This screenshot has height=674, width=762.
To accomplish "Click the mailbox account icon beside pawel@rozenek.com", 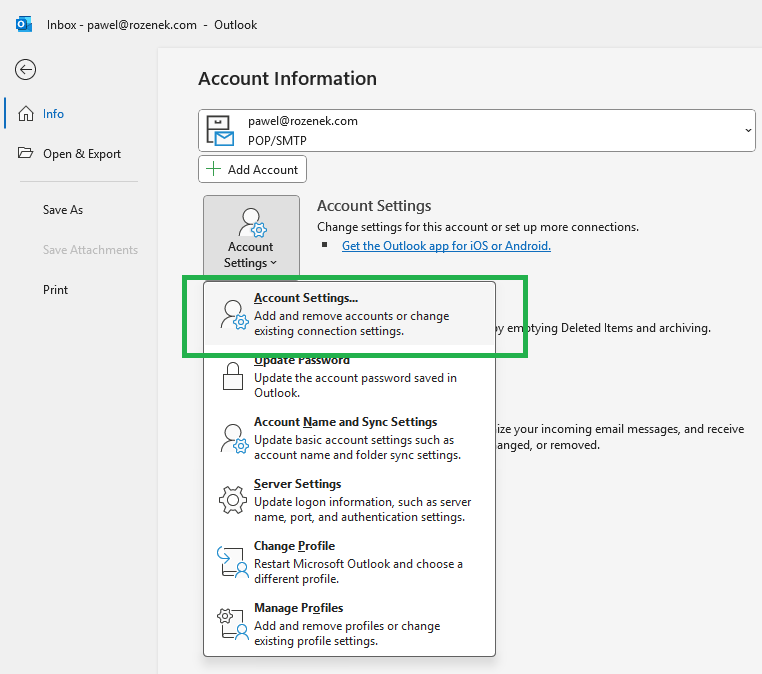I will pos(220,130).
